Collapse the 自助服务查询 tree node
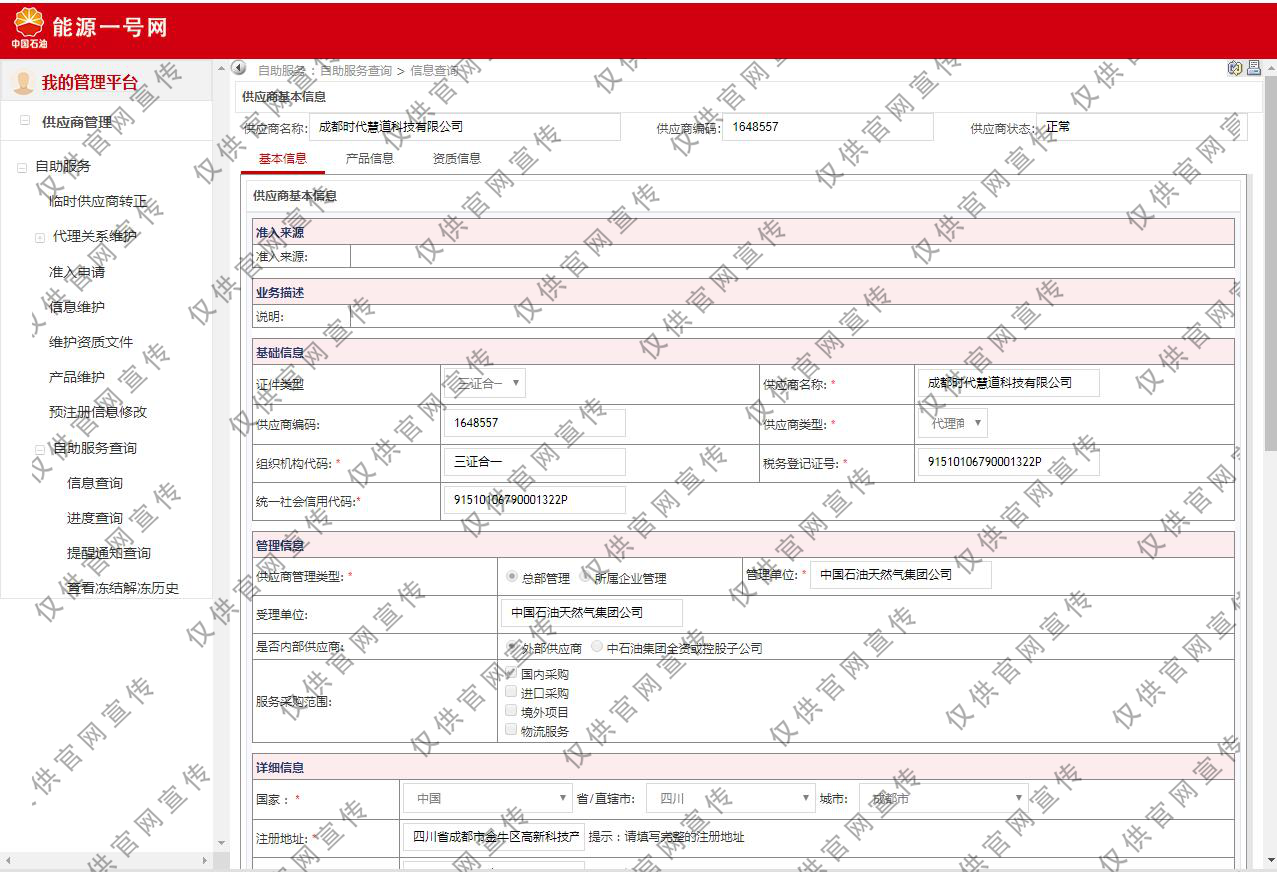This screenshot has height=872, width=1277. tap(40, 449)
